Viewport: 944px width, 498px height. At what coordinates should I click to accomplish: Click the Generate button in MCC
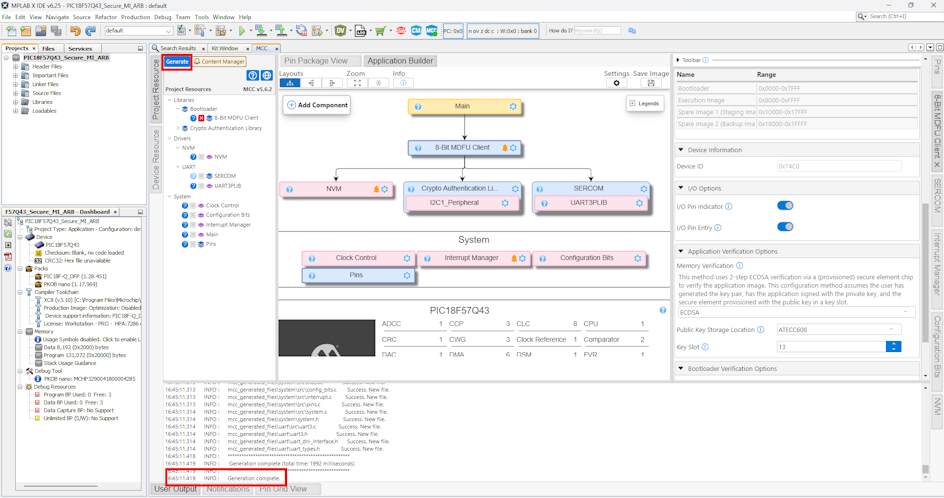click(x=177, y=62)
